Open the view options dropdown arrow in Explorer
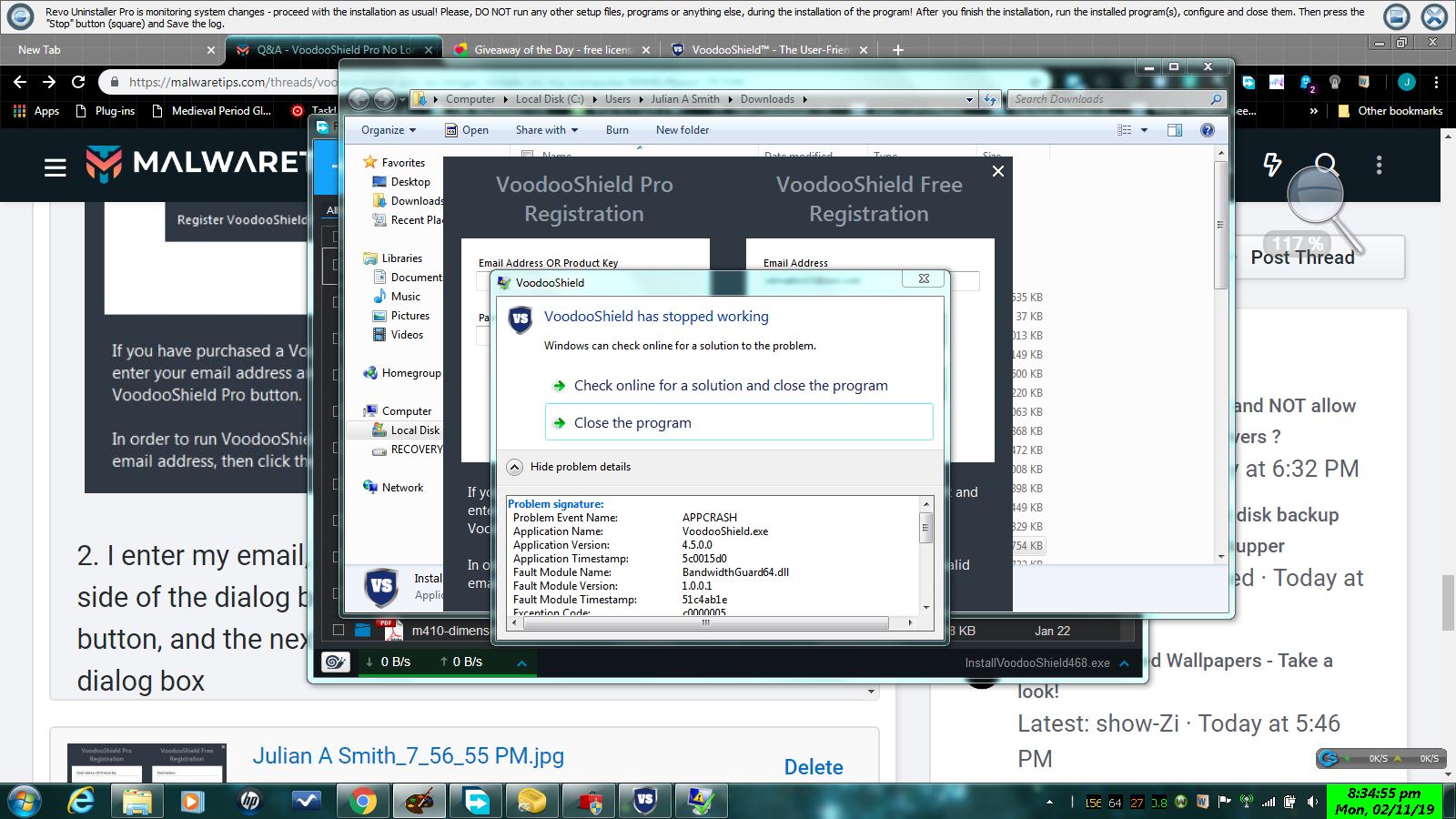The image size is (1456, 819). (x=1144, y=130)
